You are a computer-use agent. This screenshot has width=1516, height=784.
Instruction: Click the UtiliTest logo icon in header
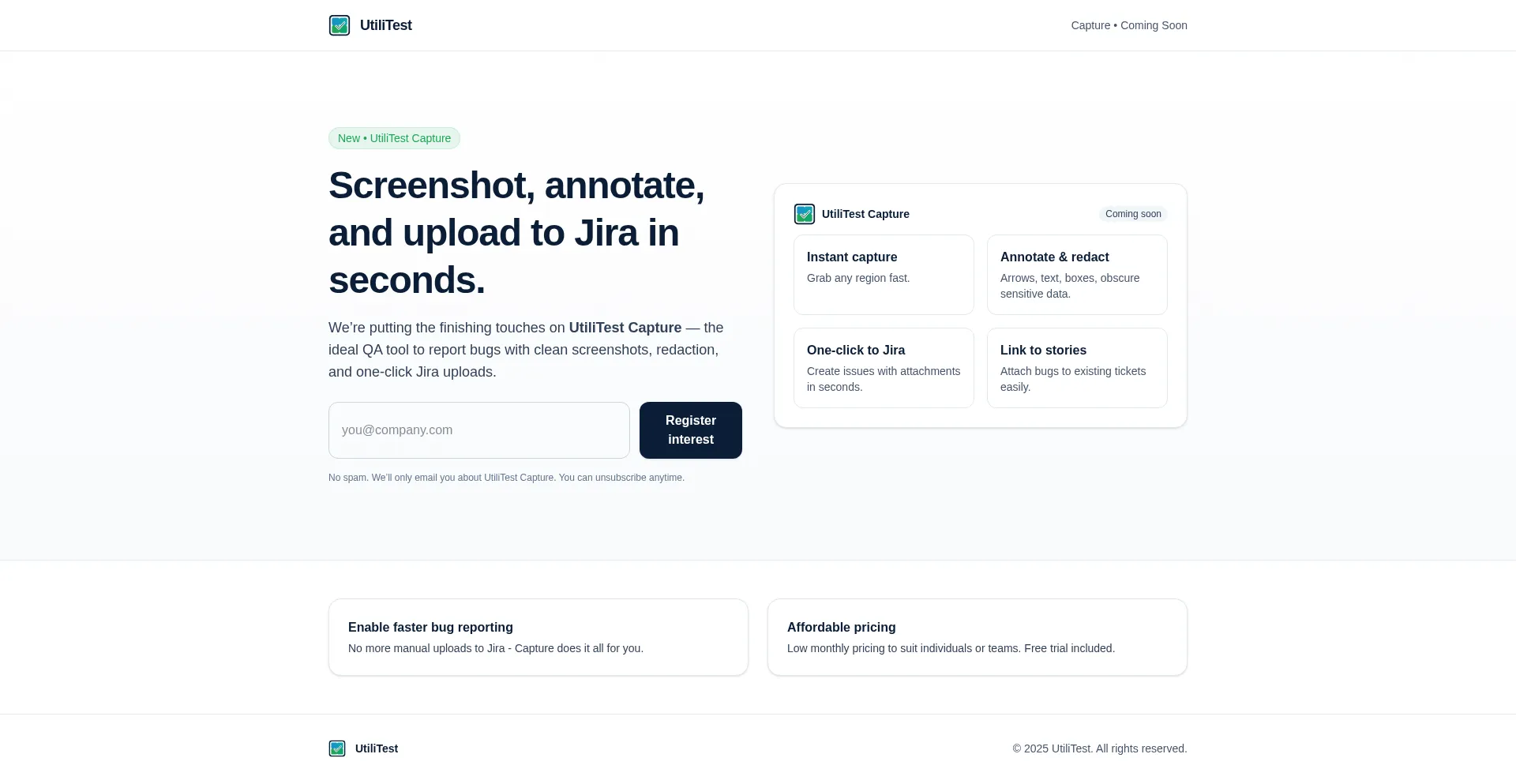click(340, 25)
